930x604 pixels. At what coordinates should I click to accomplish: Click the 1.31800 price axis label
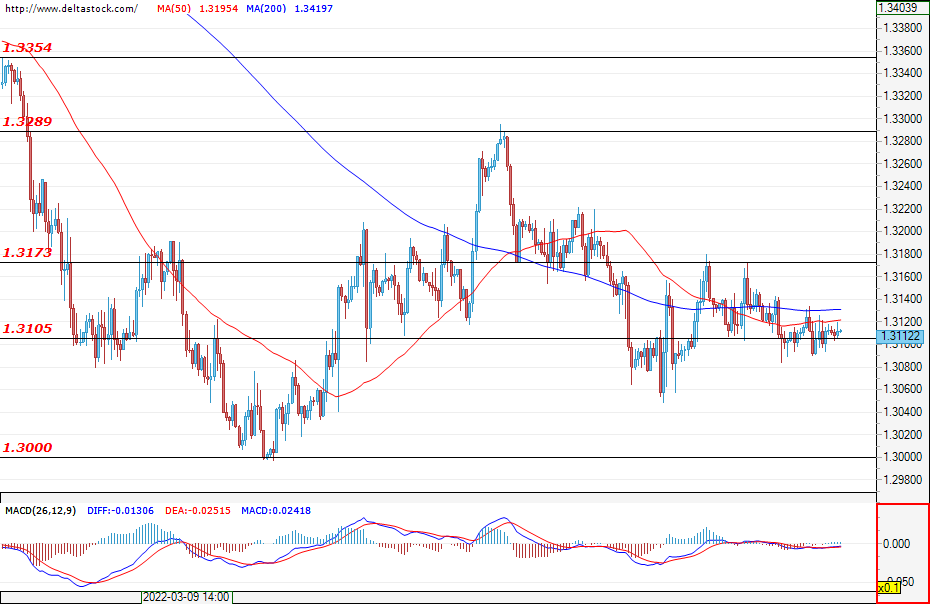point(903,254)
